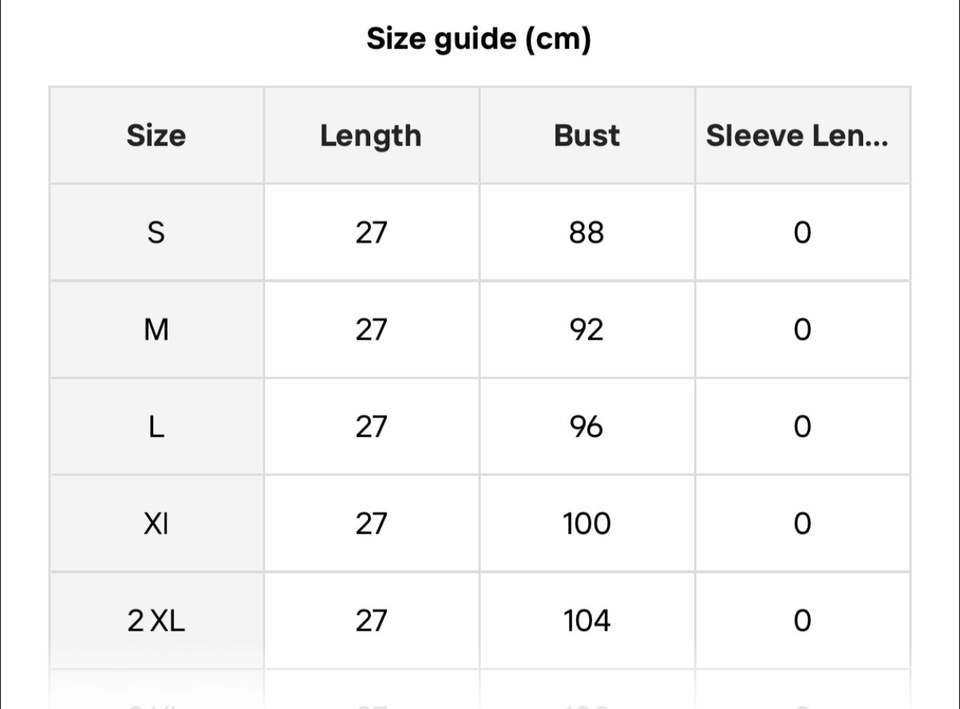Viewport: 960px width, 709px height.
Task: Click bust value 100 for size XI
Action: coord(587,523)
